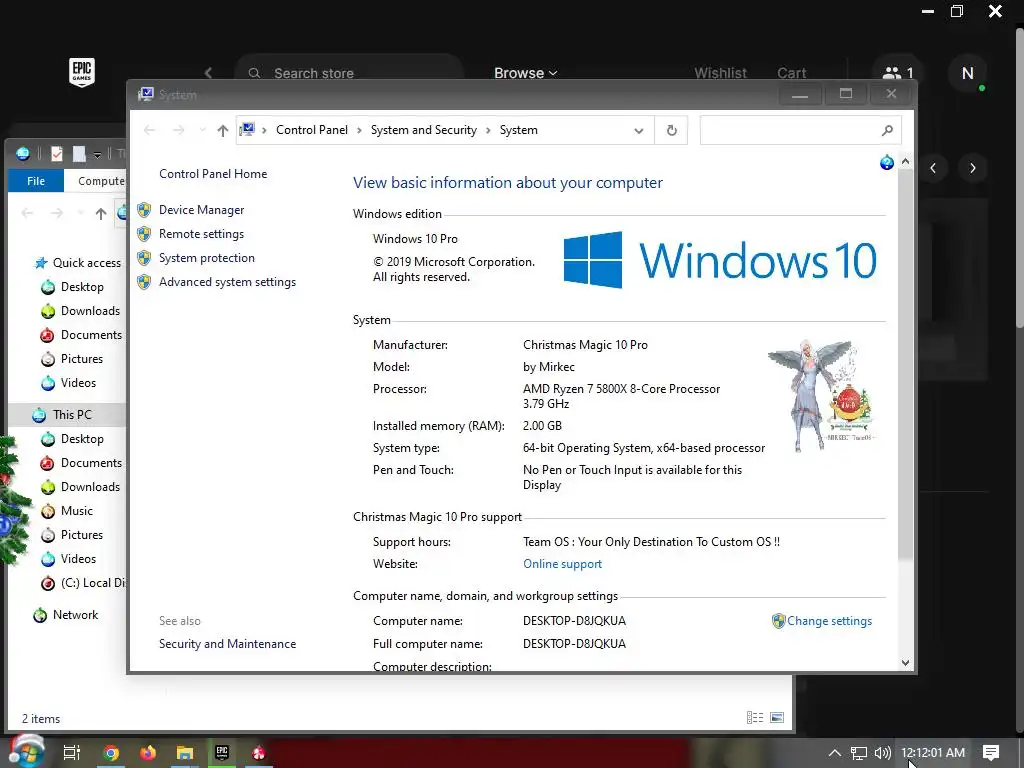
Task: Click next carousel arrow in Epic store
Action: pyautogui.click(x=972, y=168)
